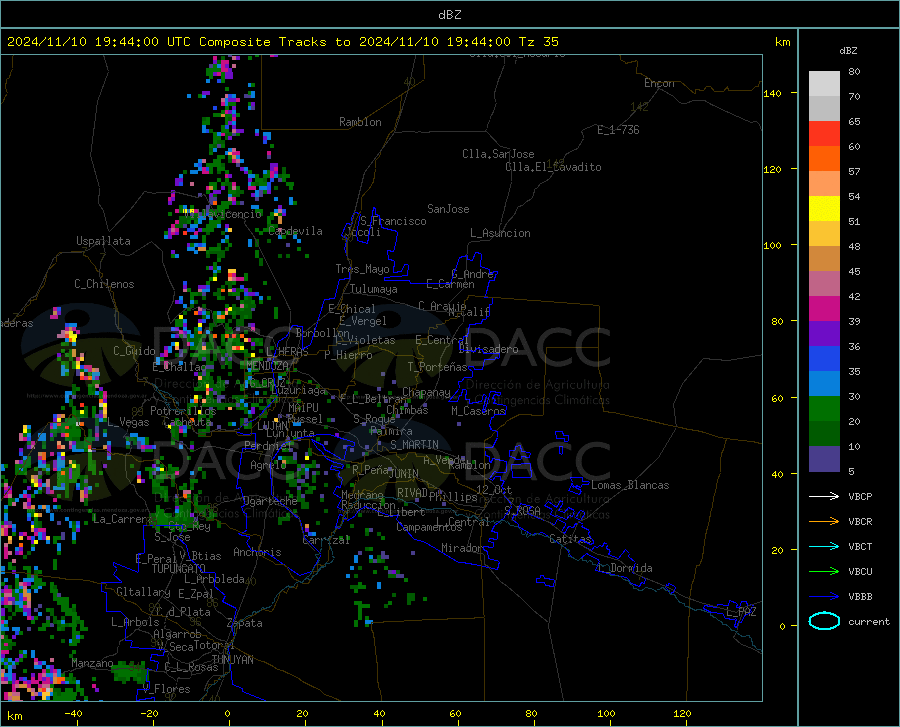Click the TUPUNGATO label on the map
The width and height of the screenshot is (900, 727).
tap(179, 569)
